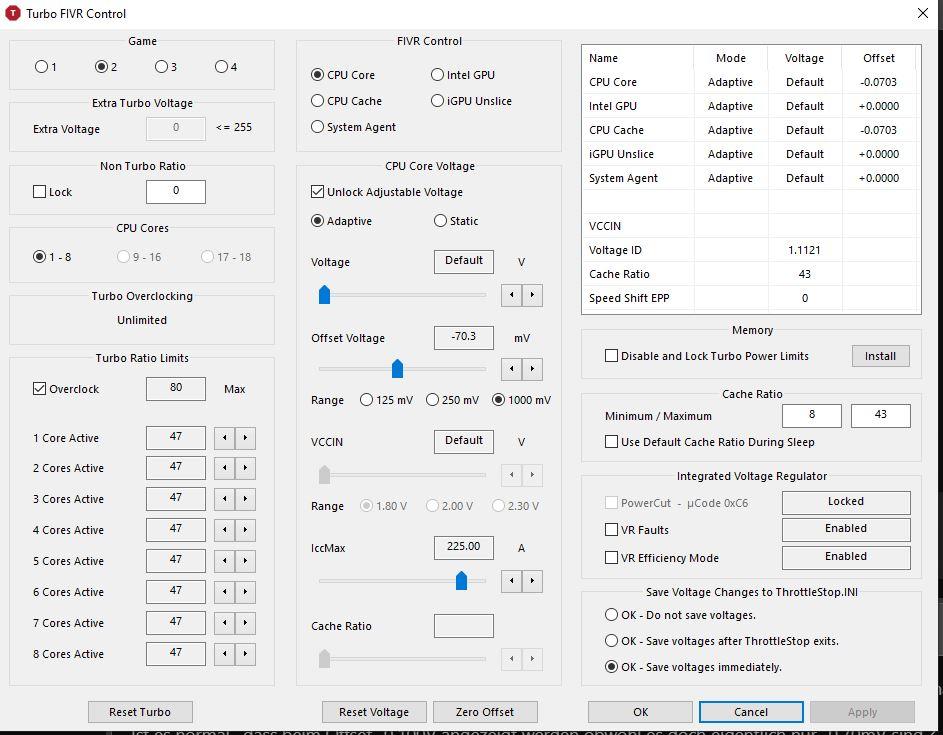
Task: Click the Speed Shift EPP row label
Action: pos(629,298)
